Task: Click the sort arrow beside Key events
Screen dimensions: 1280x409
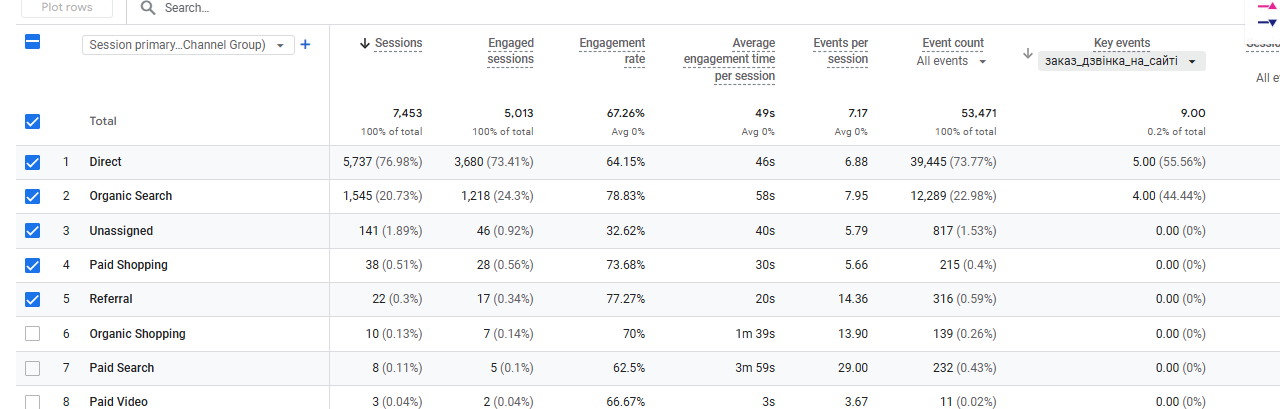Action: pos(1028,53)
